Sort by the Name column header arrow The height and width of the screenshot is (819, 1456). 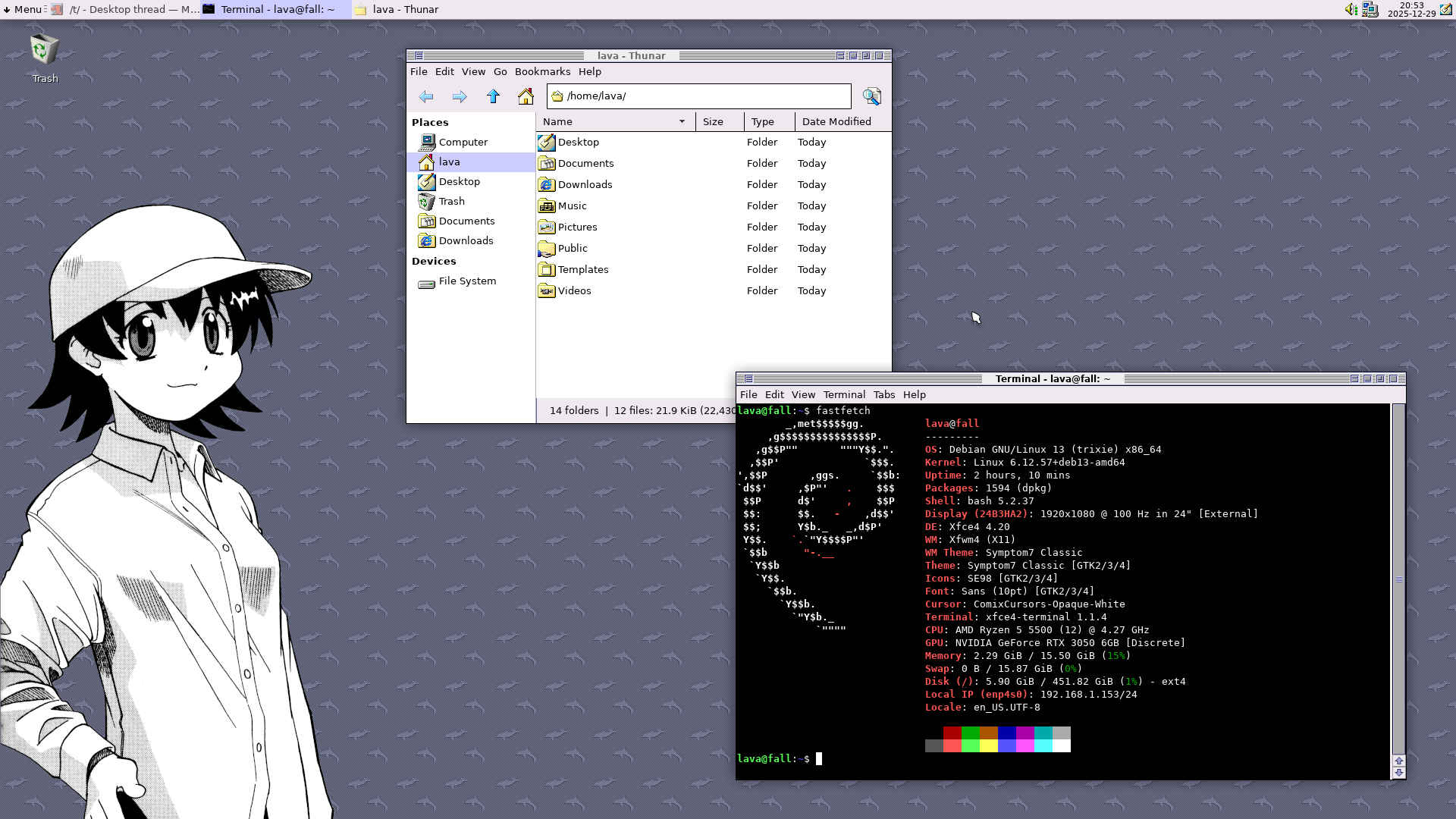coord(682,121)
